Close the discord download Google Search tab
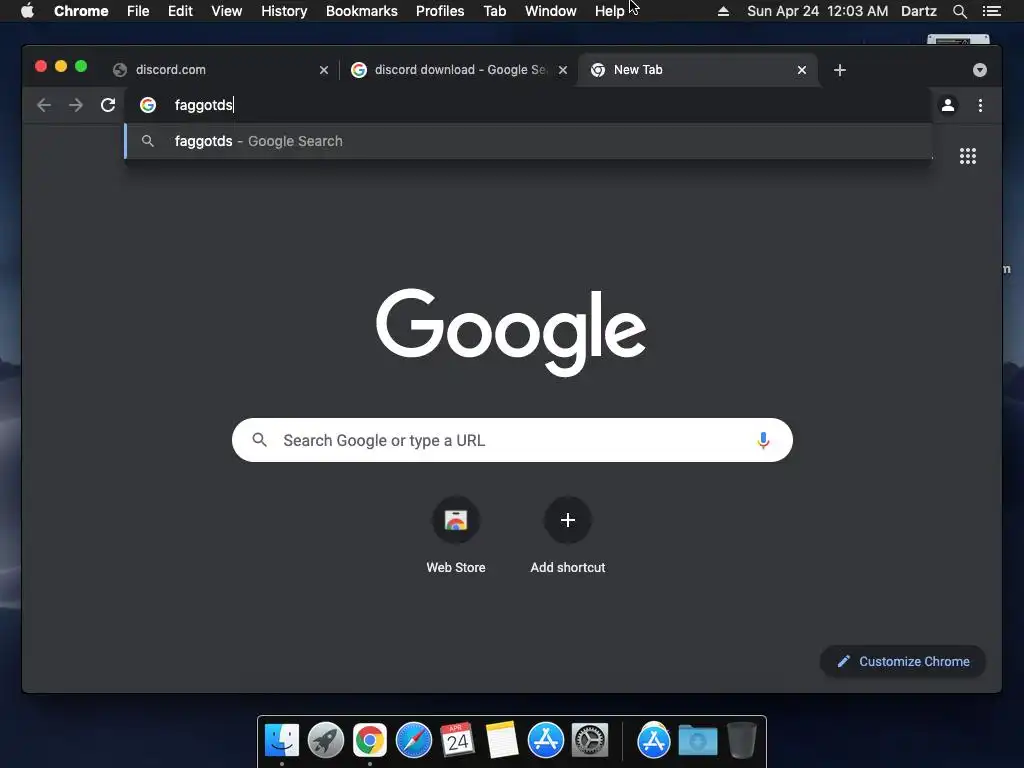The width and height of the screenshot is (1024, 768). pyautogui.click(x=563, y=70)
